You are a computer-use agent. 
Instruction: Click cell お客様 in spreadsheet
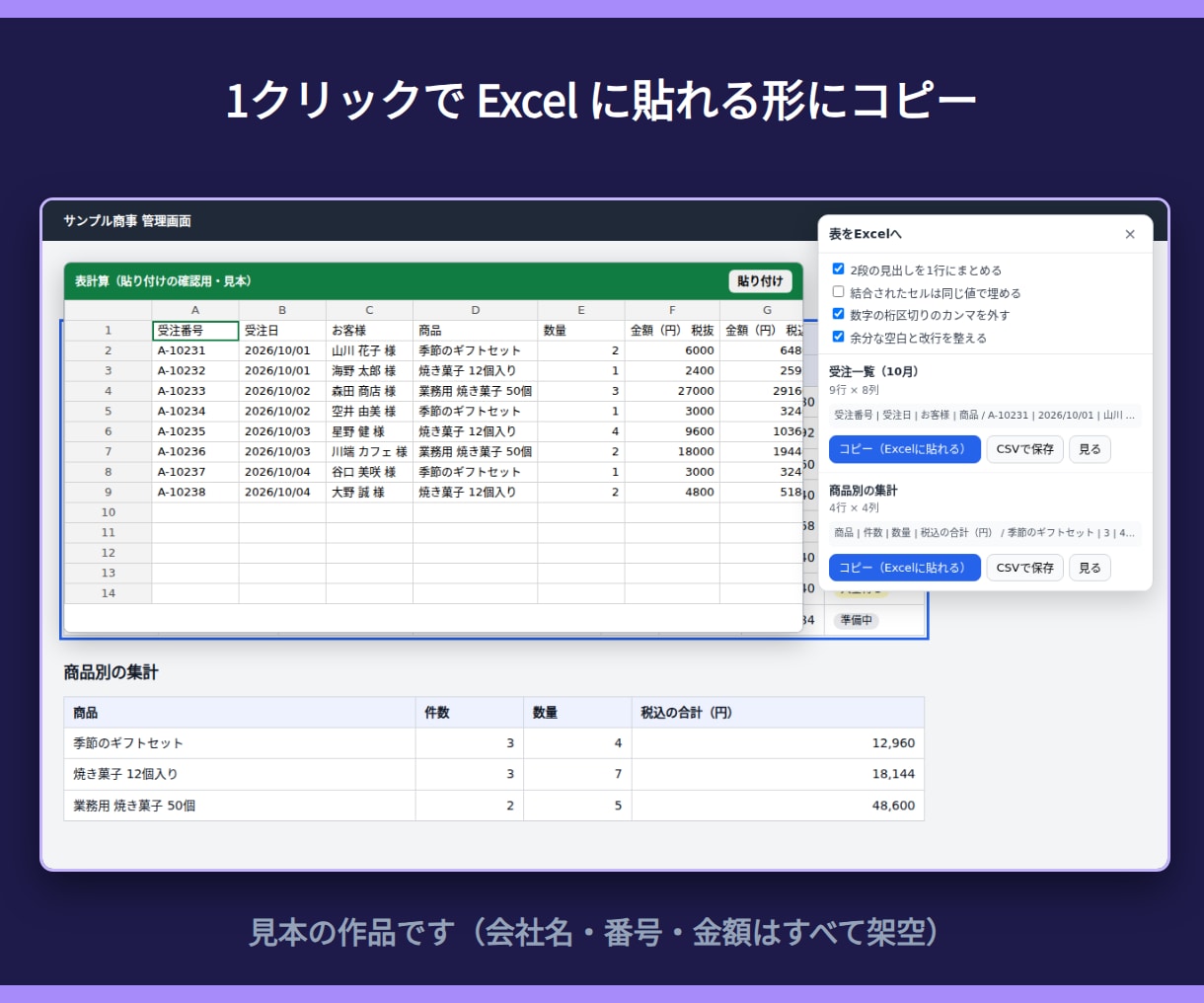(369, 331)
